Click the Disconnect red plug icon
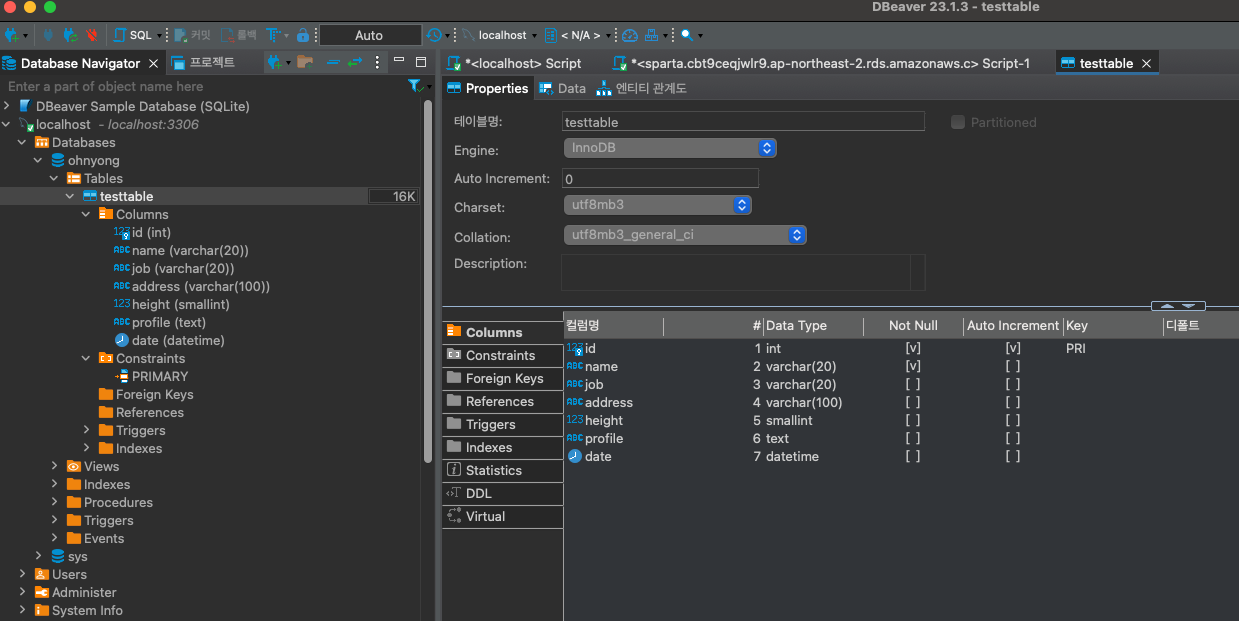This screenshot has height=621, width=1239. 91,35
